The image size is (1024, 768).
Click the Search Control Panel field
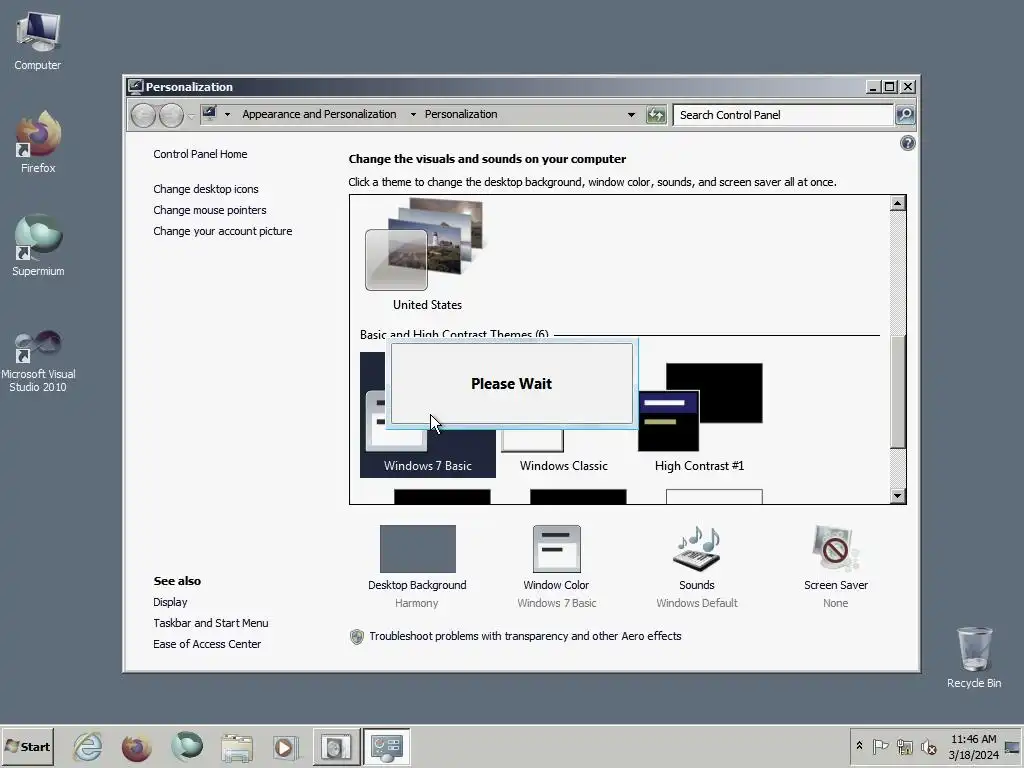[x=782, y=115]
